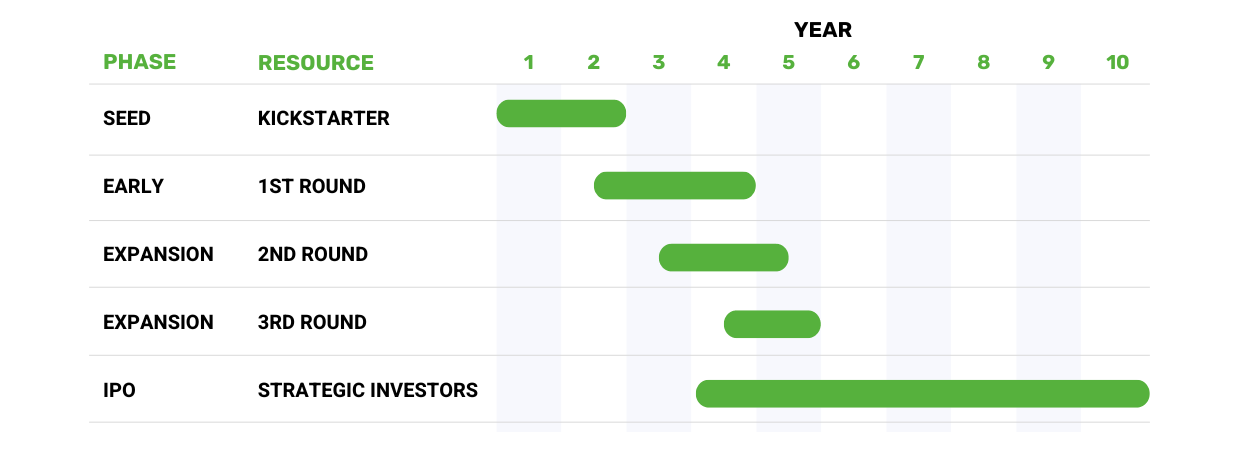This screenshot has width=1239, height=450.
Task: Click the SEED phase label
Action: pyautogui.click(x=127, y=119)
